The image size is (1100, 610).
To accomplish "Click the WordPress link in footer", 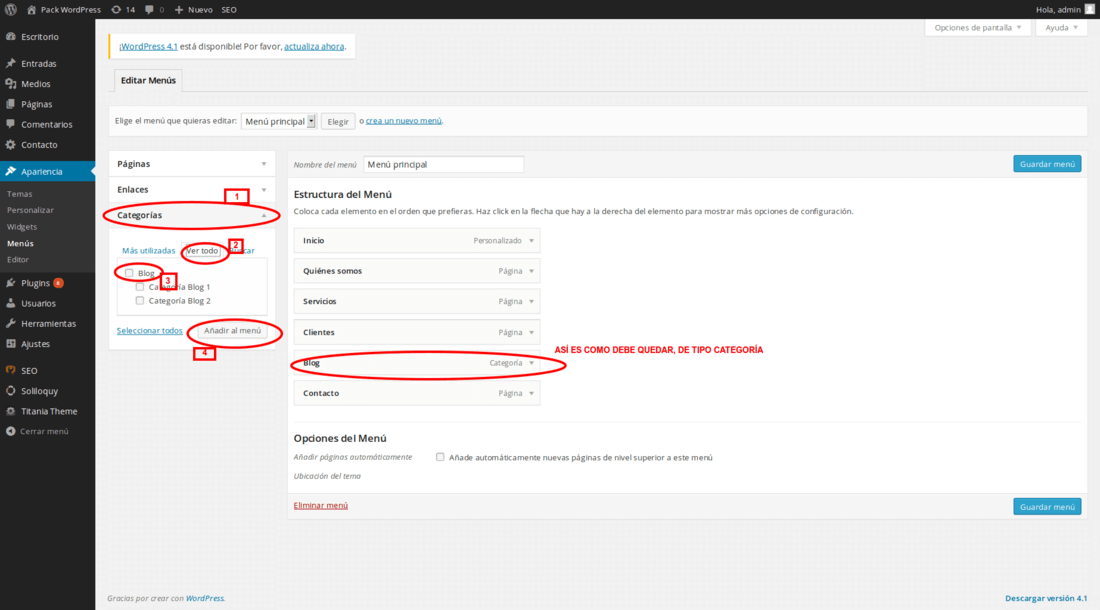I will point(205,598).
